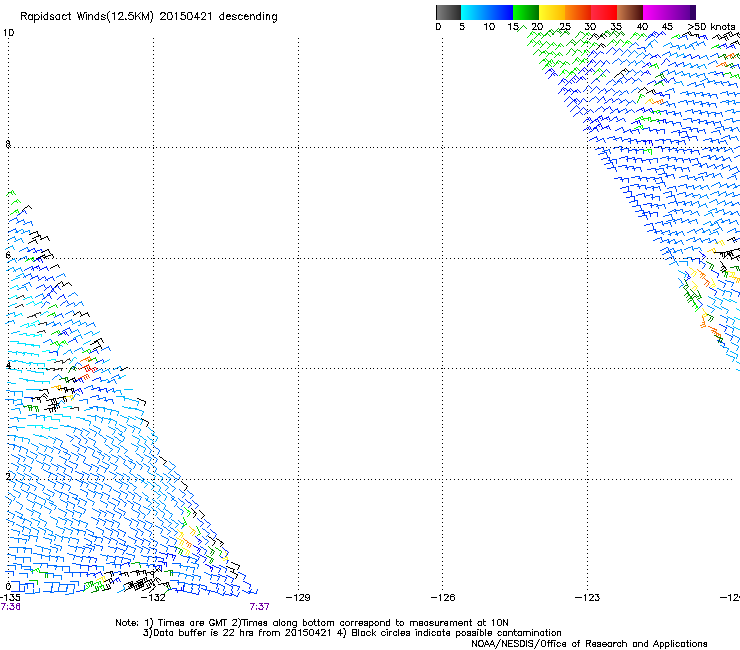Click the latitude '2' axis label
Image resolution: width=740 pixels, height=650 pixels.
tap(8, 476)
